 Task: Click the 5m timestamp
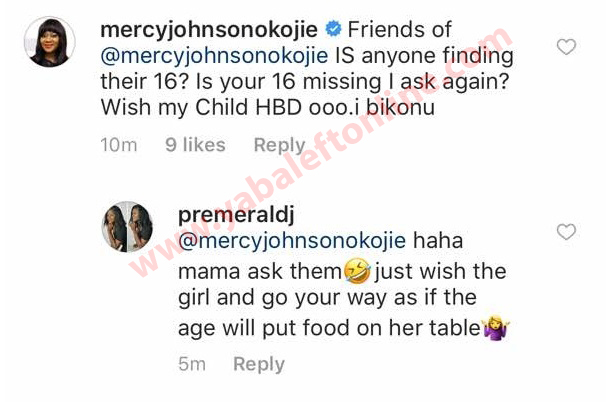[x=192, y=364]
